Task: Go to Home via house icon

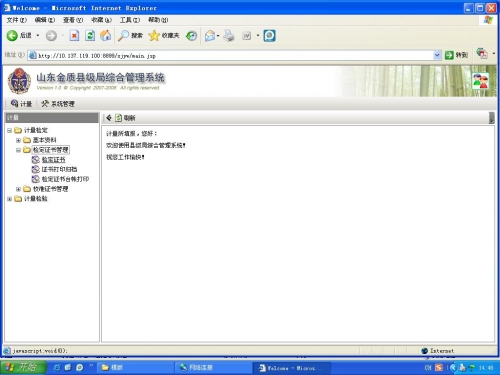Action: pos(106,35)
